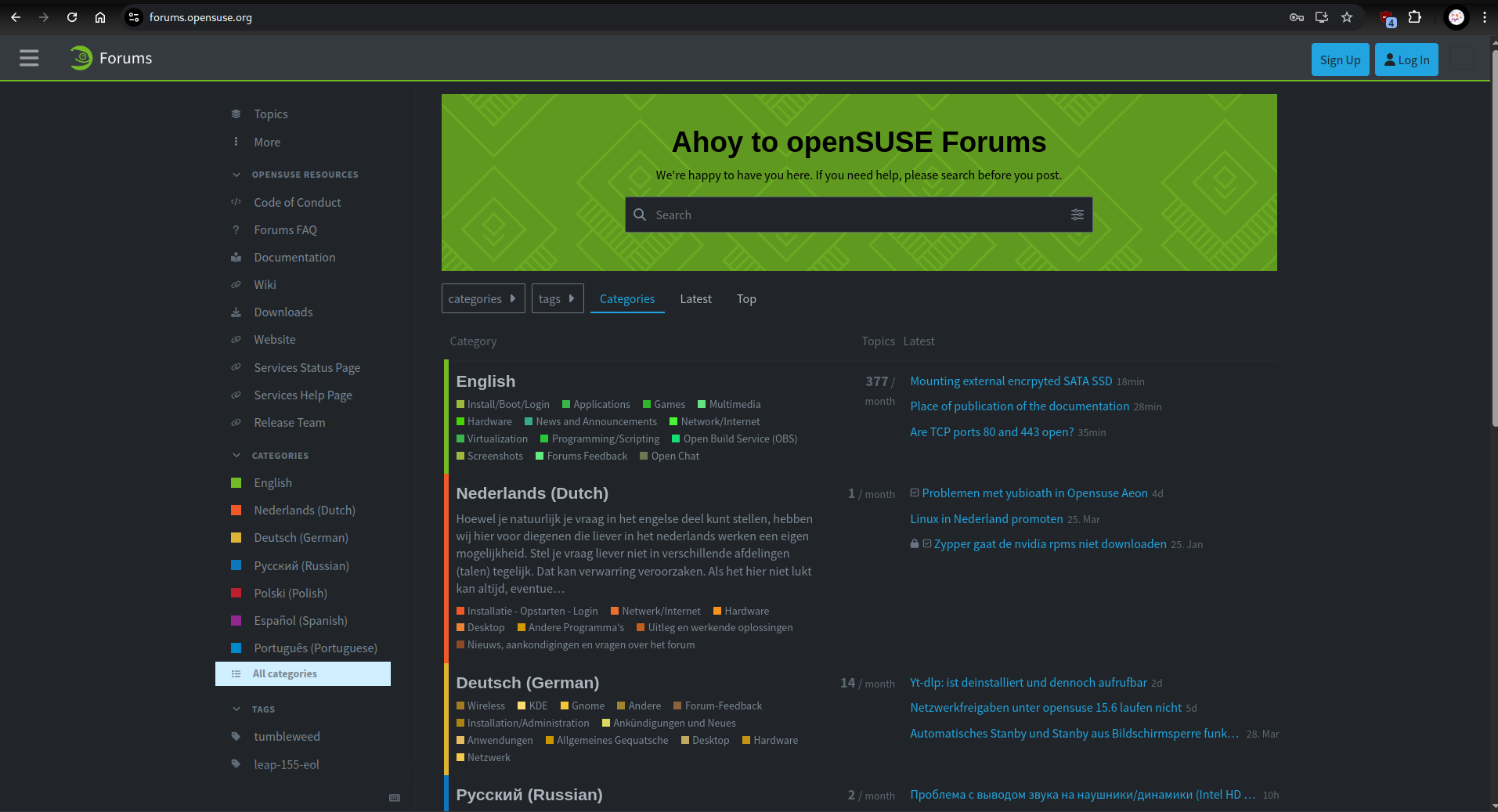Screen dimensions: 1498x812
Task: Open the Wiki sidebar link
Action: [x=265, y=284]
